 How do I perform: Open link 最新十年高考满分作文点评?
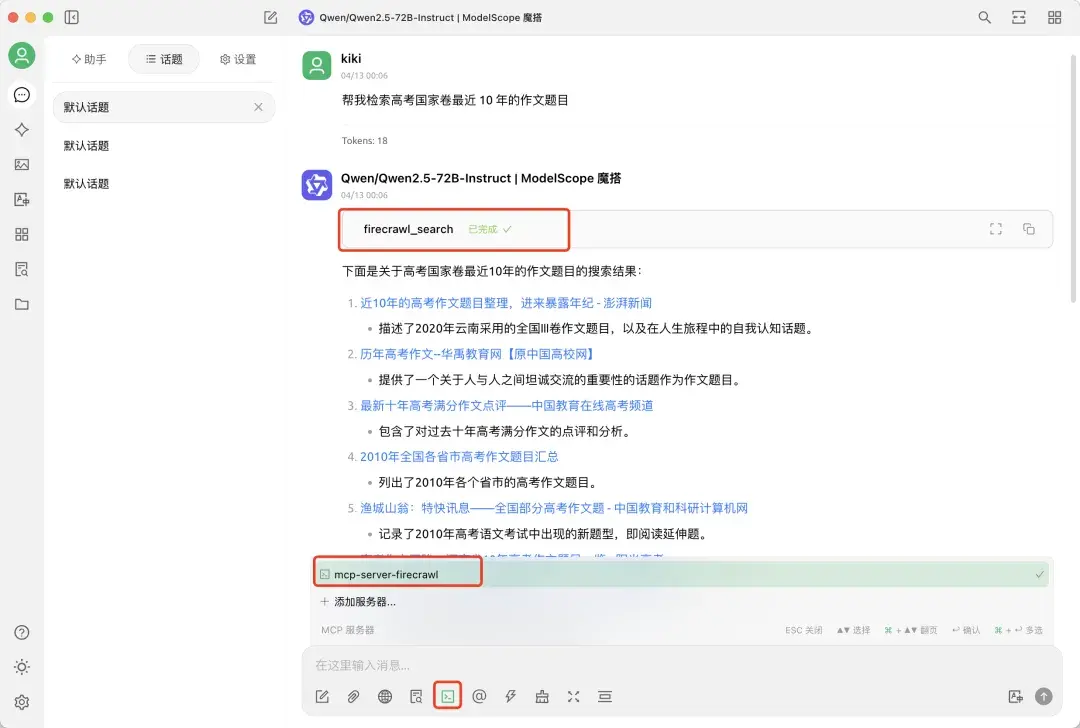coord(506,406)
